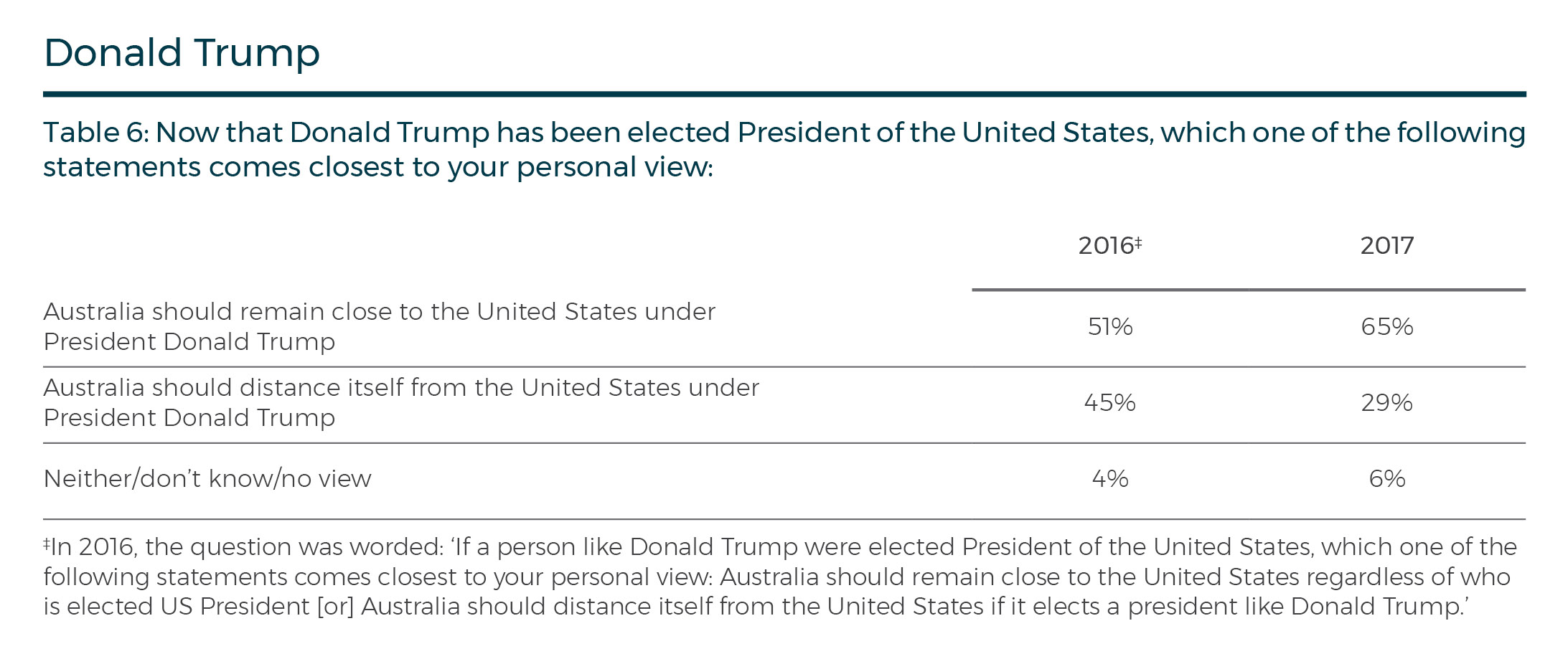Click the 6% value in the table
Screen dimensions: 1568x659
(1386, 479)
